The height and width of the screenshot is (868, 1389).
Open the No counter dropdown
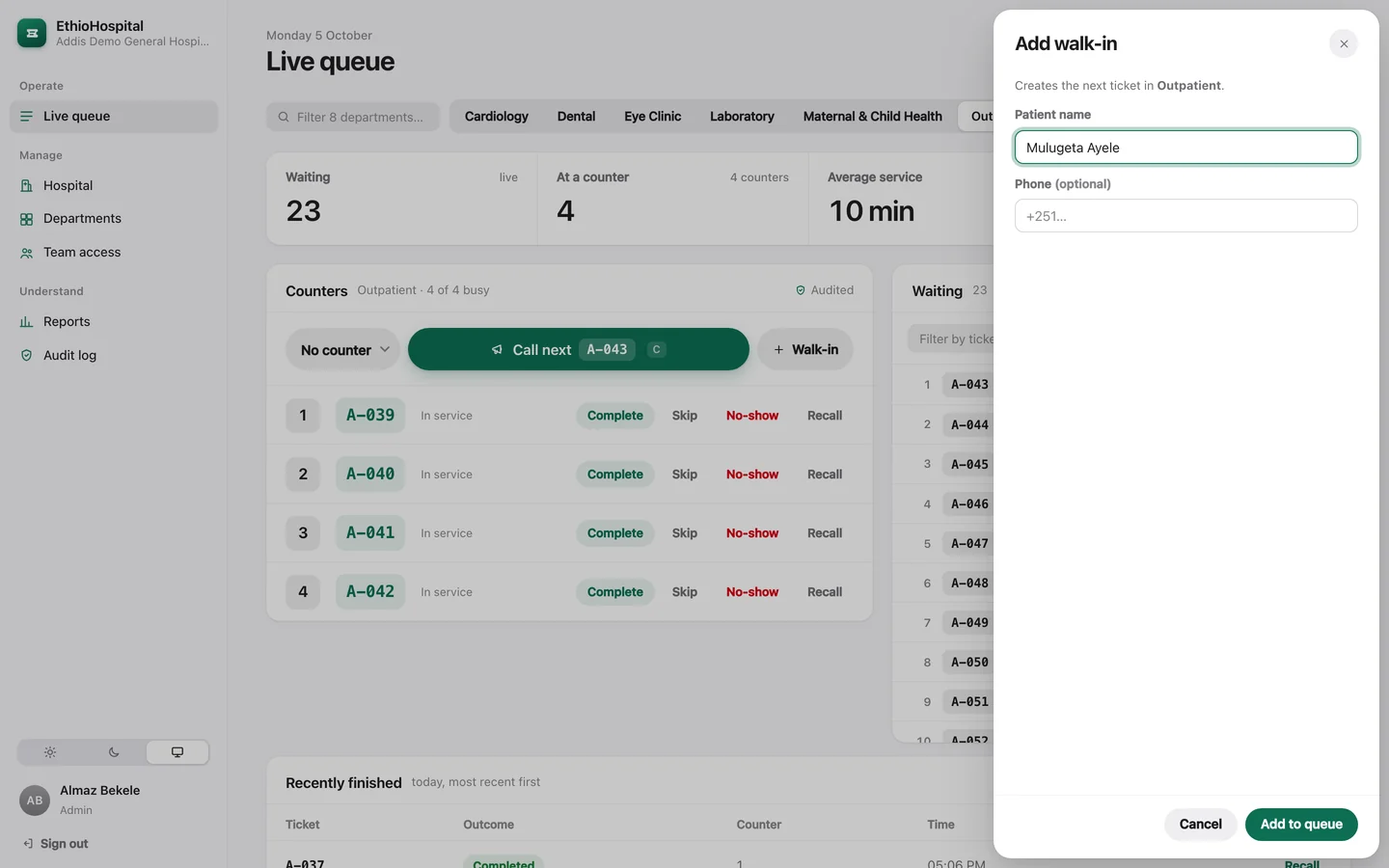pyautogui.click(x=344, y=349)
